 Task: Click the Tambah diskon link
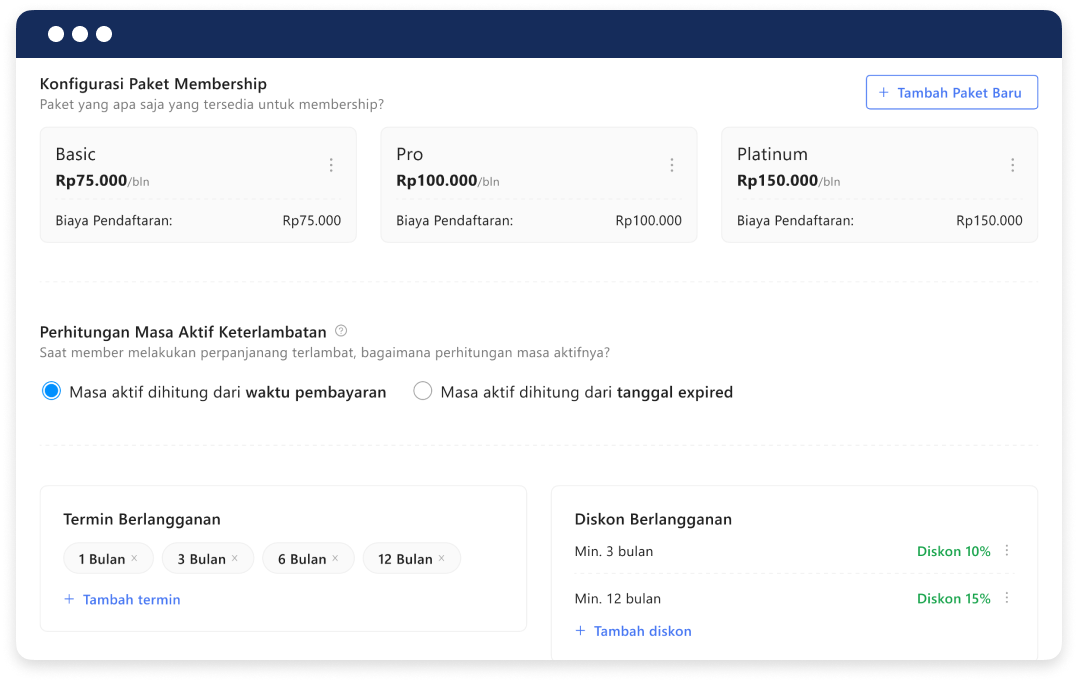pos(633,631)
